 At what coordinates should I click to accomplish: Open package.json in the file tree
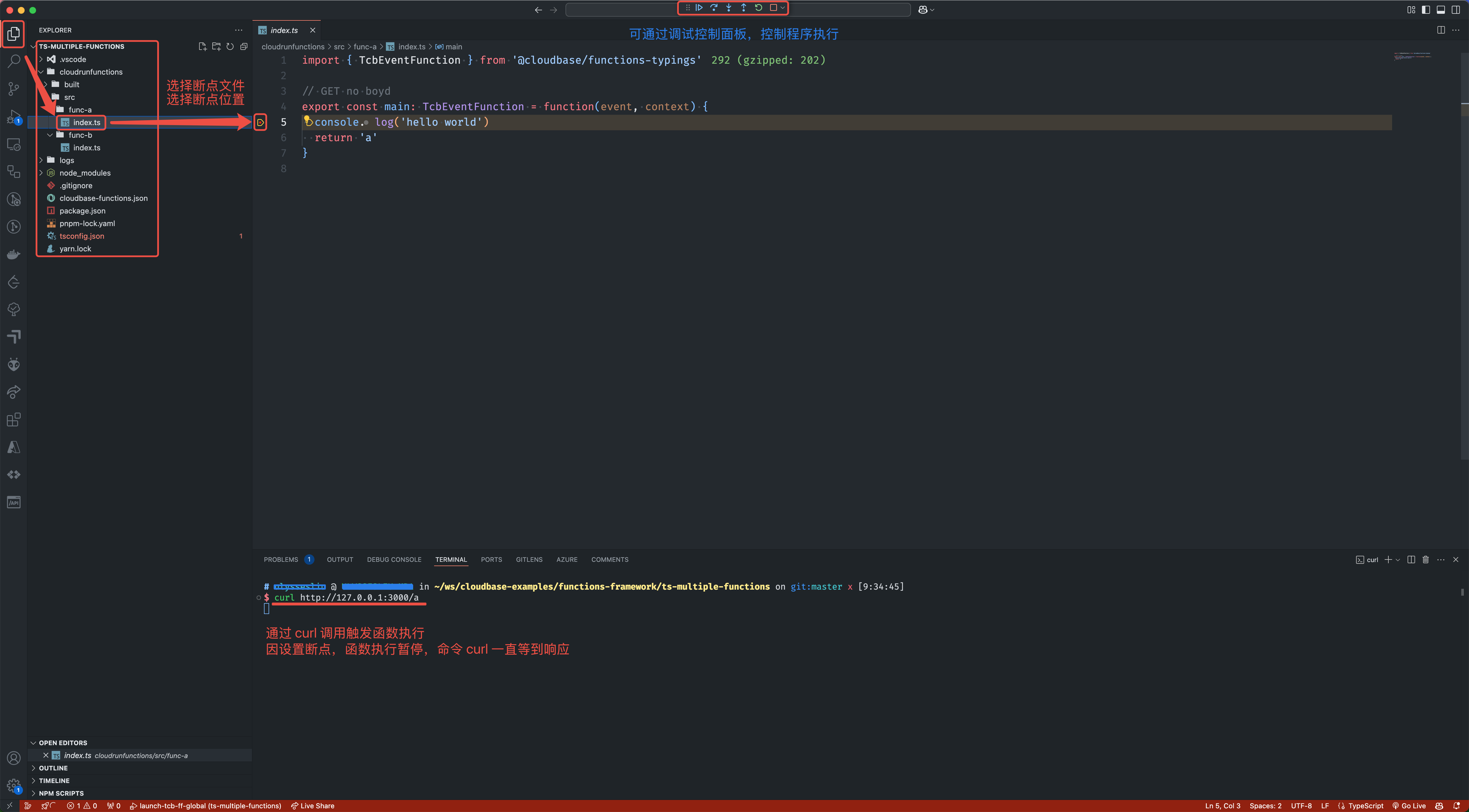click(82, 211)
